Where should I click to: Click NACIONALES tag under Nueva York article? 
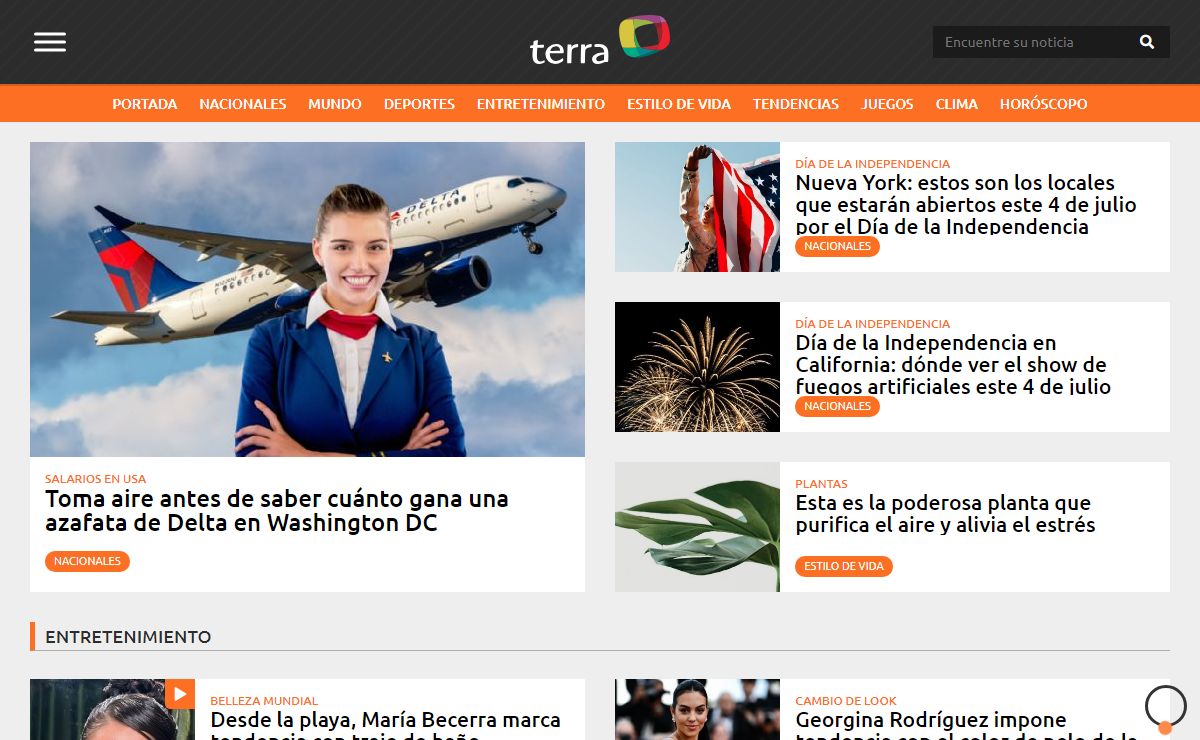837,246
